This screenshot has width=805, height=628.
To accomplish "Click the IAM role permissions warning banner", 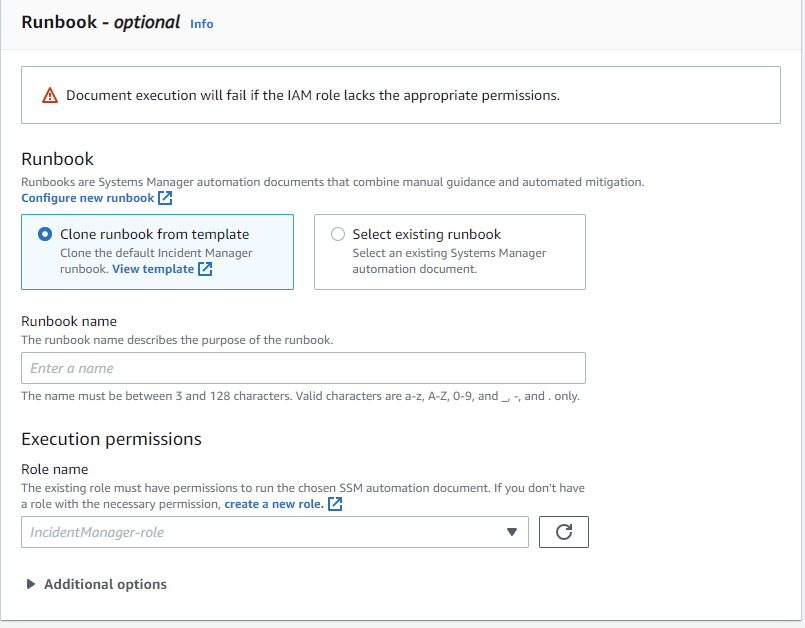I will click(x=401, y=95).
